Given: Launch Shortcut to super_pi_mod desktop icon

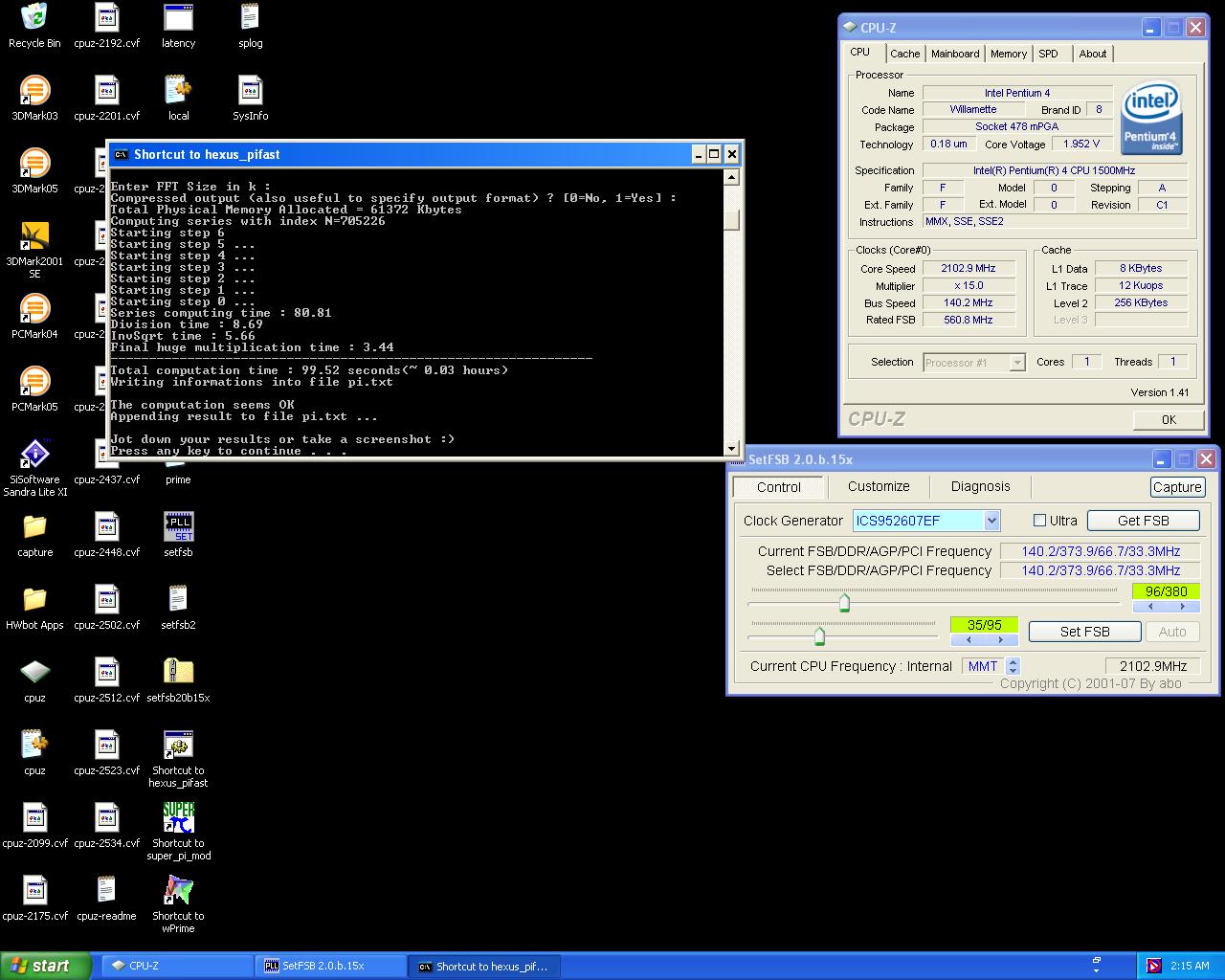Looking at the screenshot, I should click(x=178, y=817).
